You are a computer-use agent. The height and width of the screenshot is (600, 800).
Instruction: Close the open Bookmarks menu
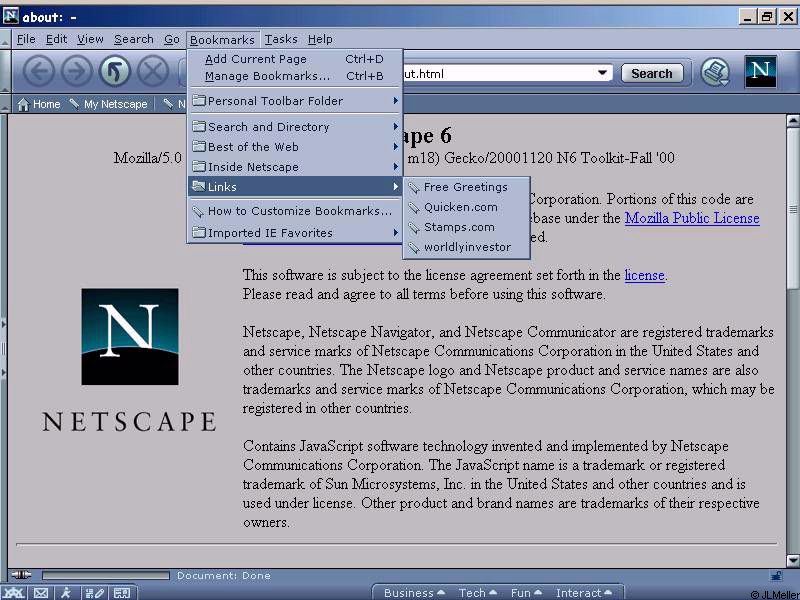[222, 40]
